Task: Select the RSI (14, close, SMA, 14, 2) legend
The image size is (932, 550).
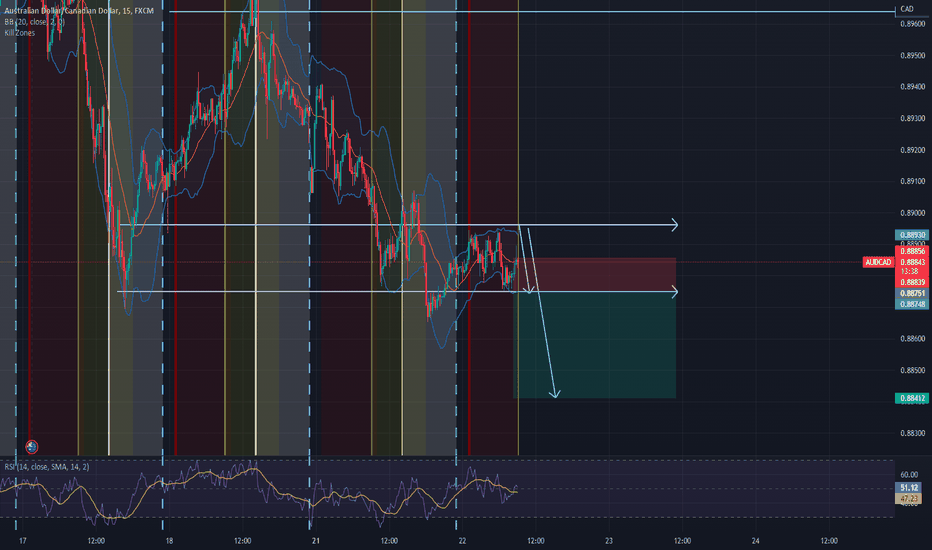Action: 47,467
